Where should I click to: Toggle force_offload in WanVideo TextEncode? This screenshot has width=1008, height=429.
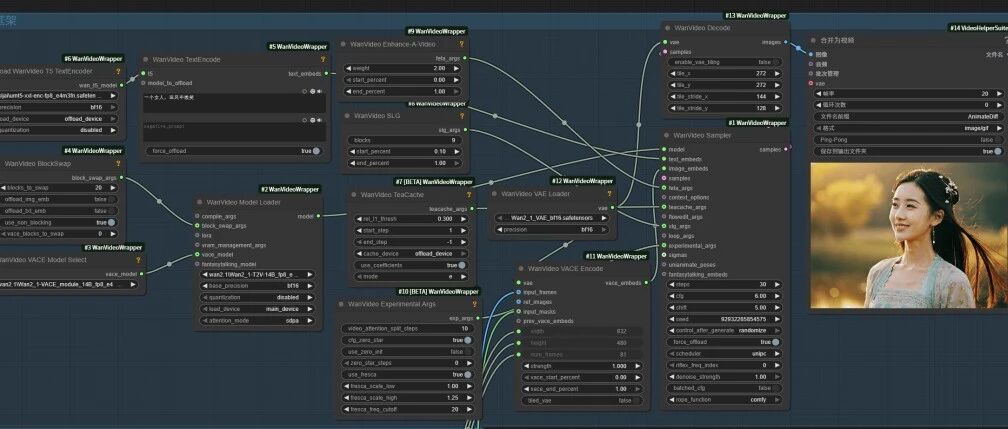point(234,151)
